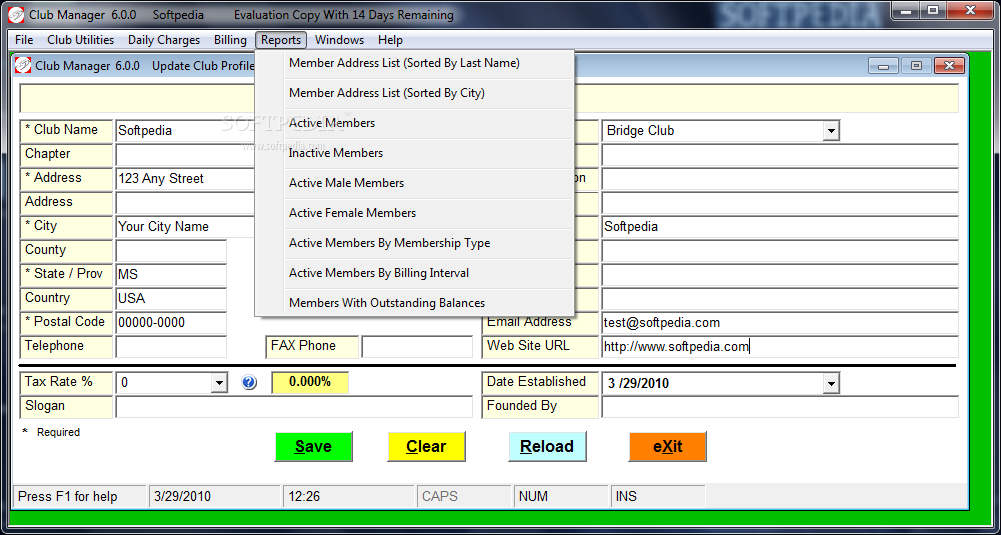Click the Web Site URL field
Image resolution: width=1001 pixels, height=535 pixels.
point(780,347)
